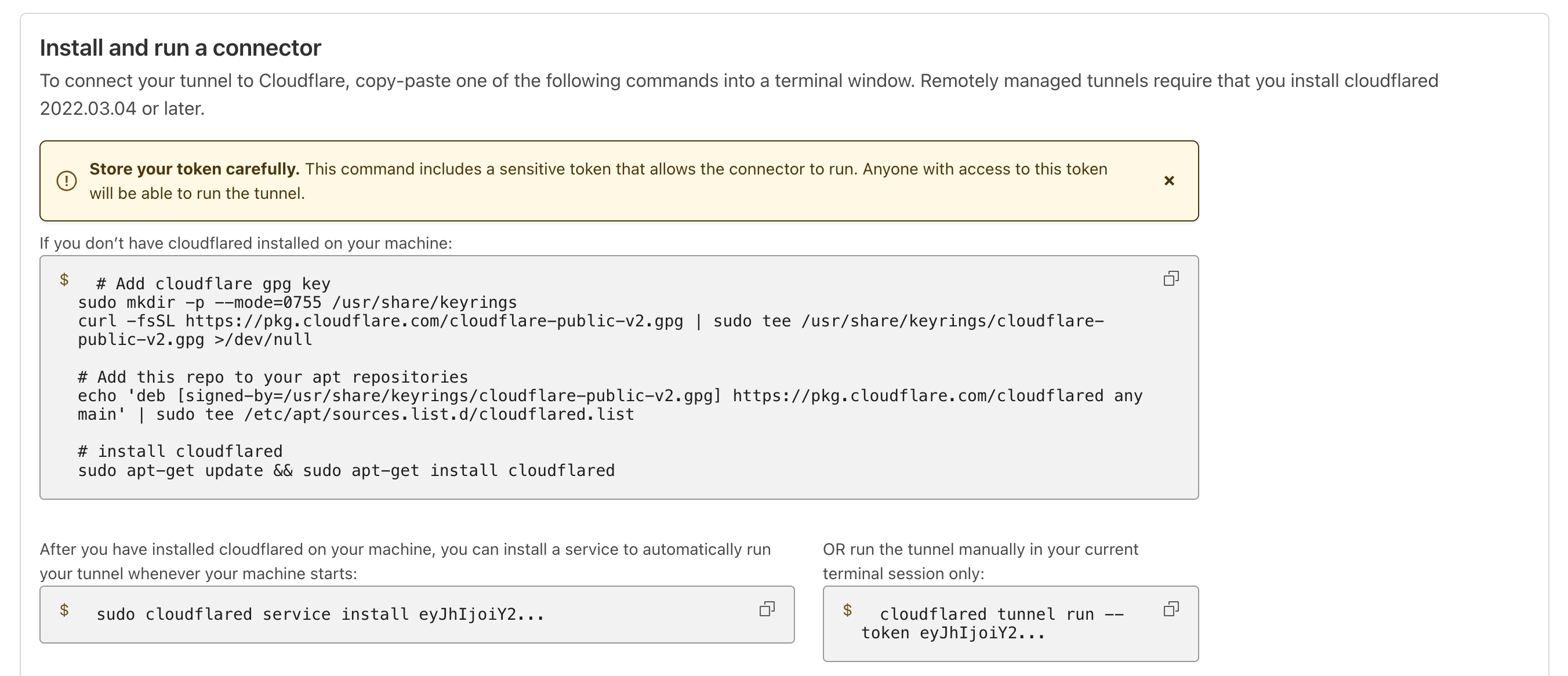
Task: Click the bold Store your token carefully text
Action: pos(194,169)
